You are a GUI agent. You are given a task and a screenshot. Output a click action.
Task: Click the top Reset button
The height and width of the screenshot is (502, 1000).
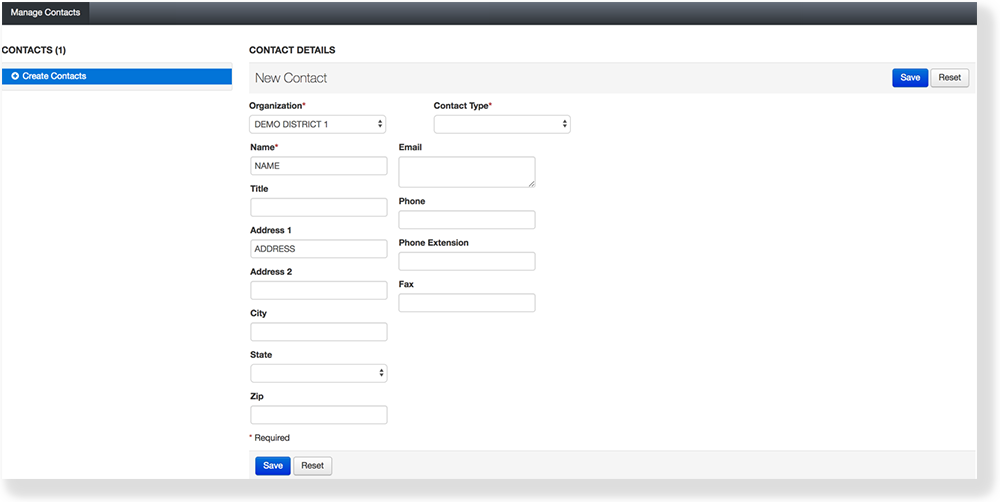949,78
